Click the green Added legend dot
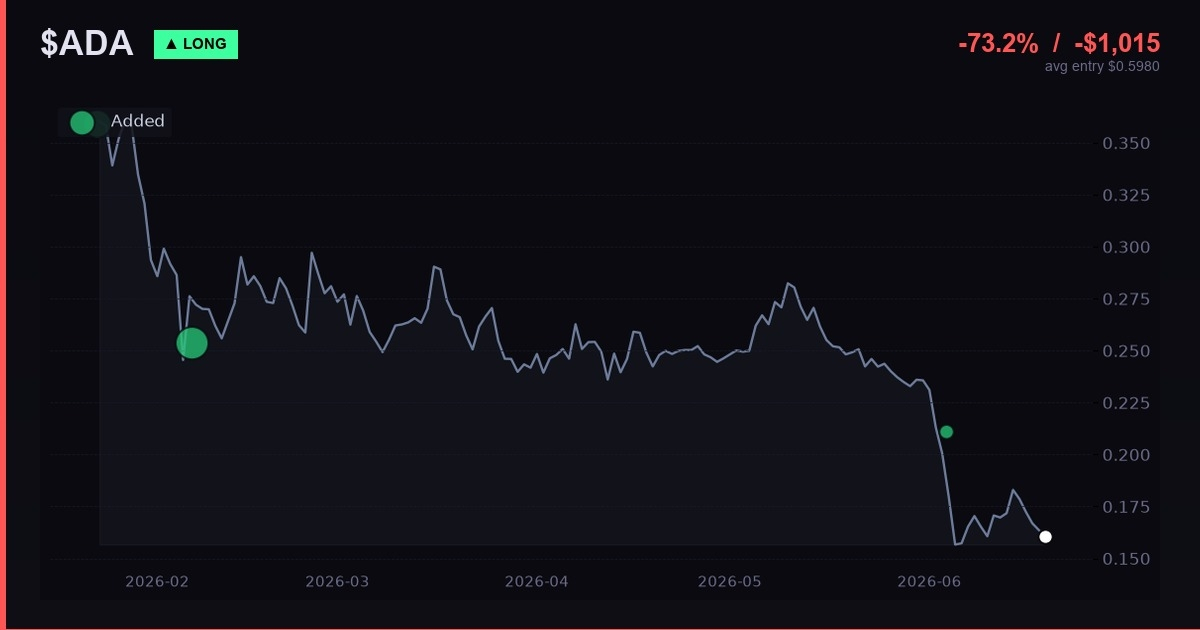The height and width of the screenshot is (630, 1200). pos(82,123)
